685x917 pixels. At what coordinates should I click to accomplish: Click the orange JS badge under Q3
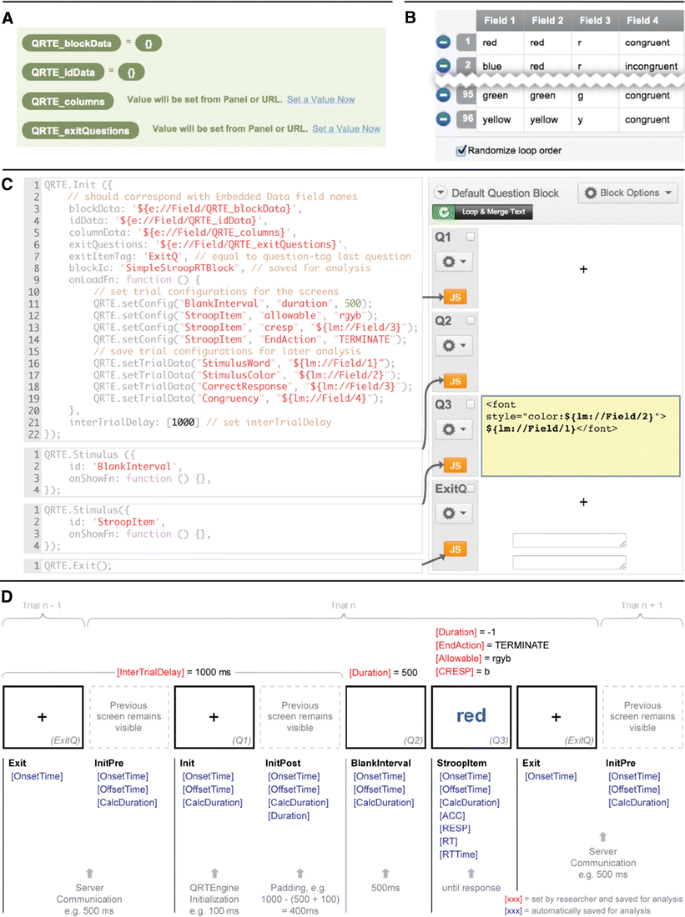click(x=454, y=465)
